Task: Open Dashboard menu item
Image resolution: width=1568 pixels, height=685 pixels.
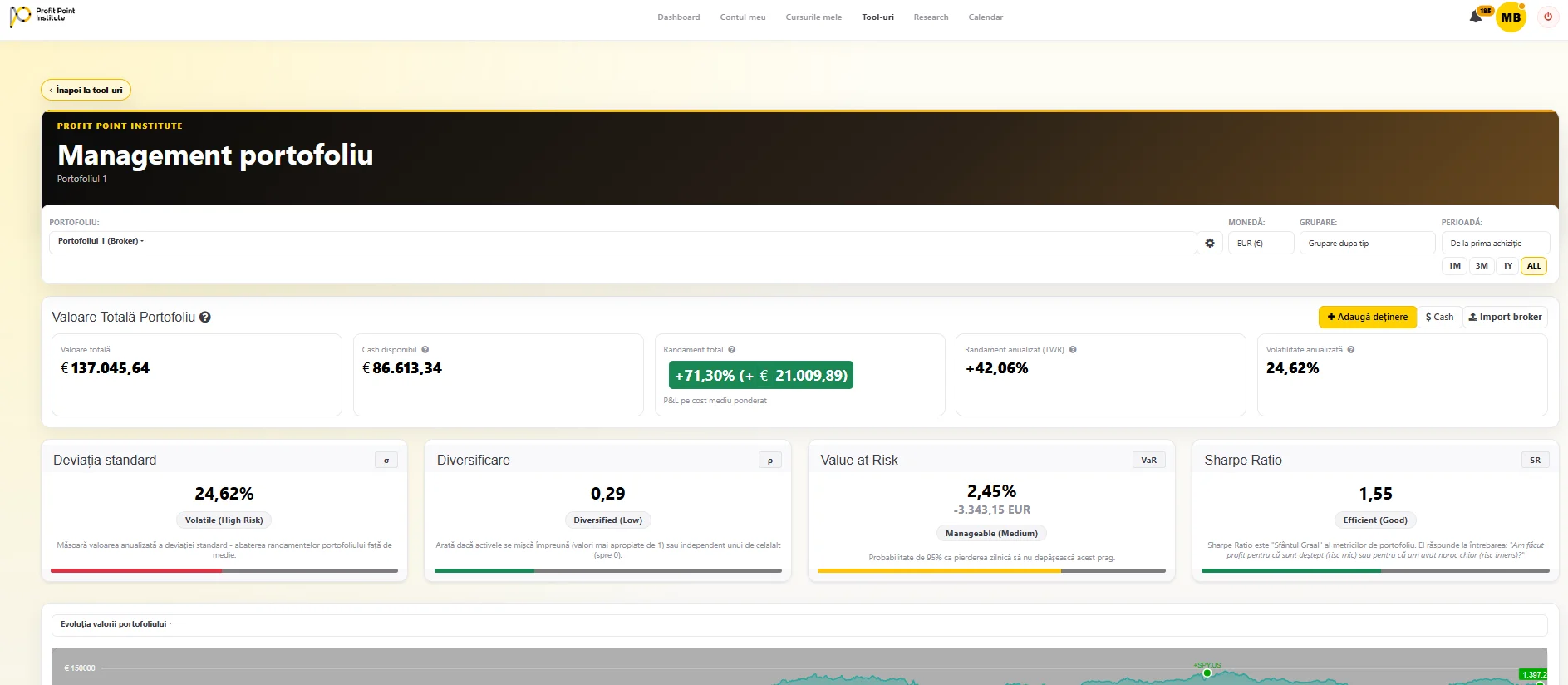Action: pyautogui.click(x=679, y=17)
